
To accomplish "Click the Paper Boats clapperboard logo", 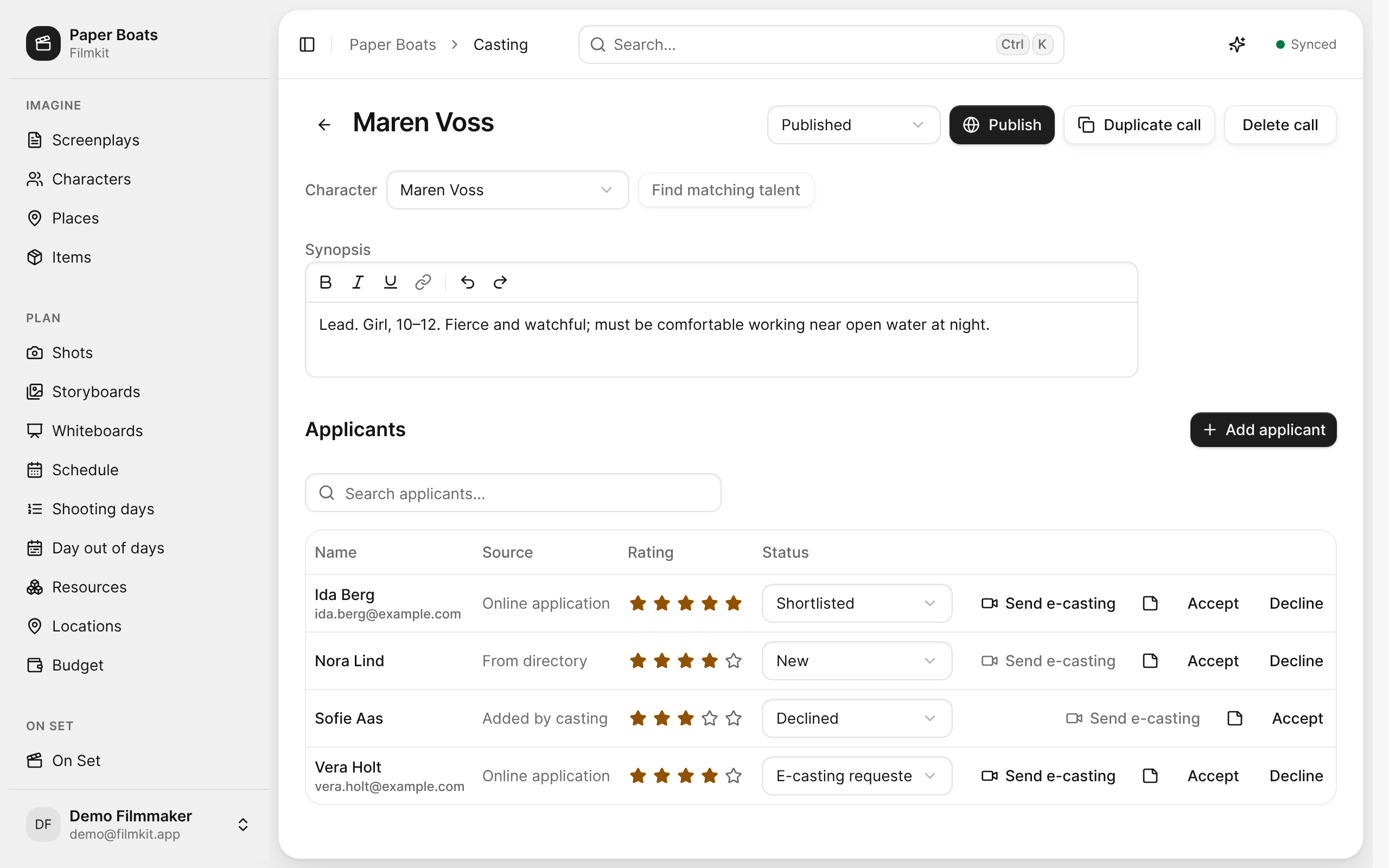I will click(43, 43).
